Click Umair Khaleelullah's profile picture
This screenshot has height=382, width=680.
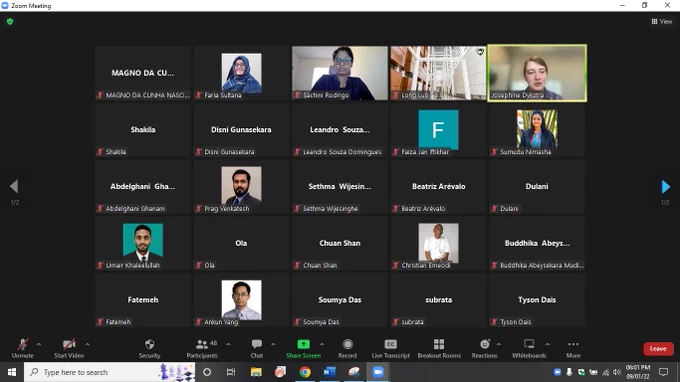coord(143,242)
